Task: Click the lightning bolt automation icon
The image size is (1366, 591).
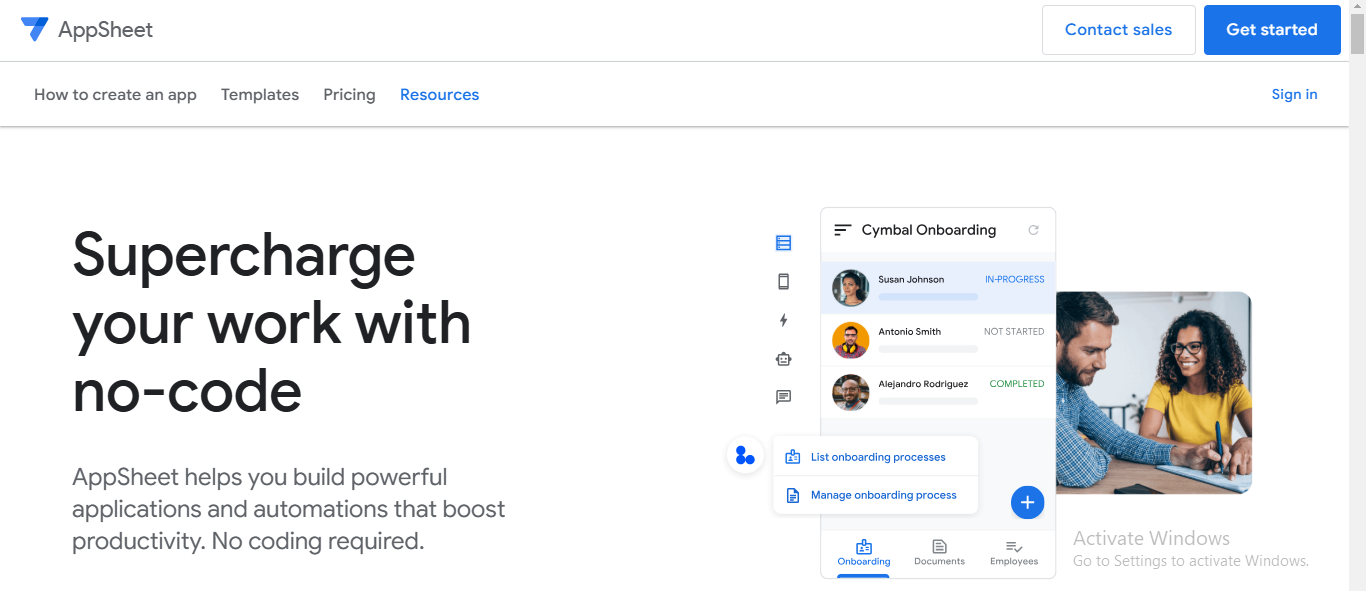Action: pyautogui.click(x=783, y=320)
